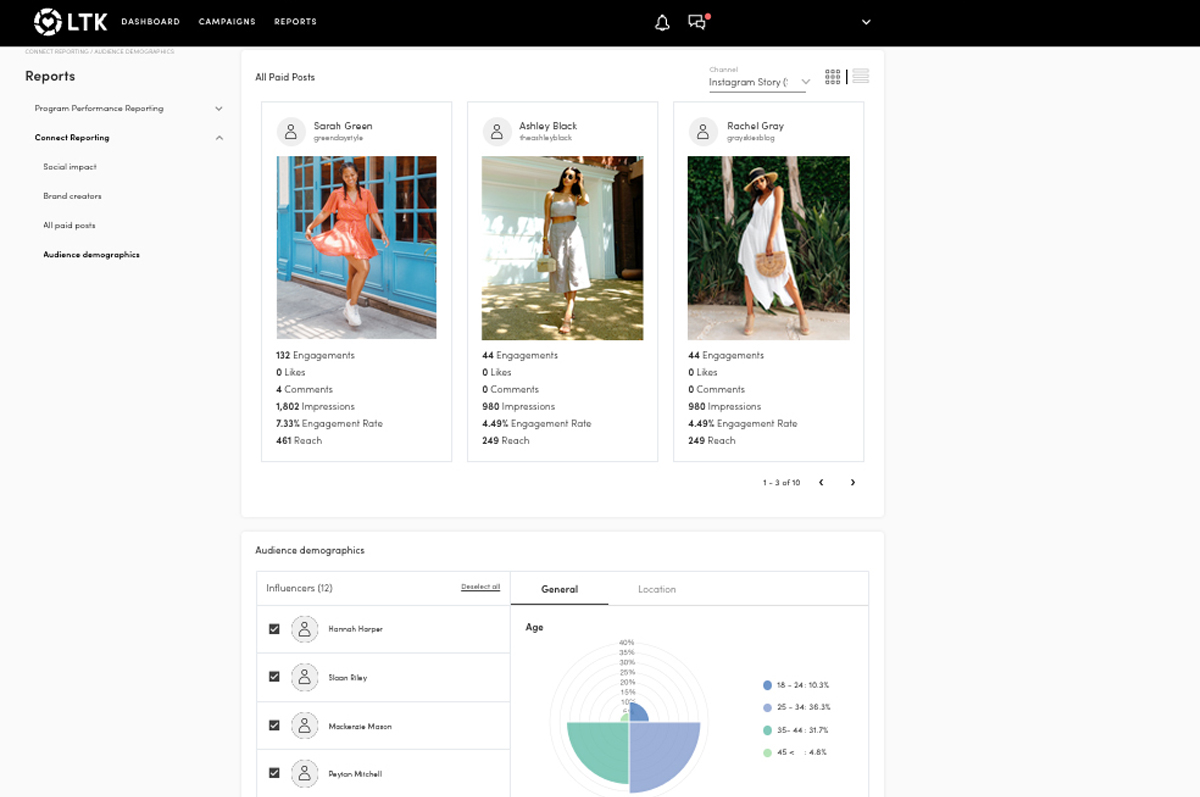The image size is (1200, 797).
Task: Go to previous page of posts
Action: point(821,483)
